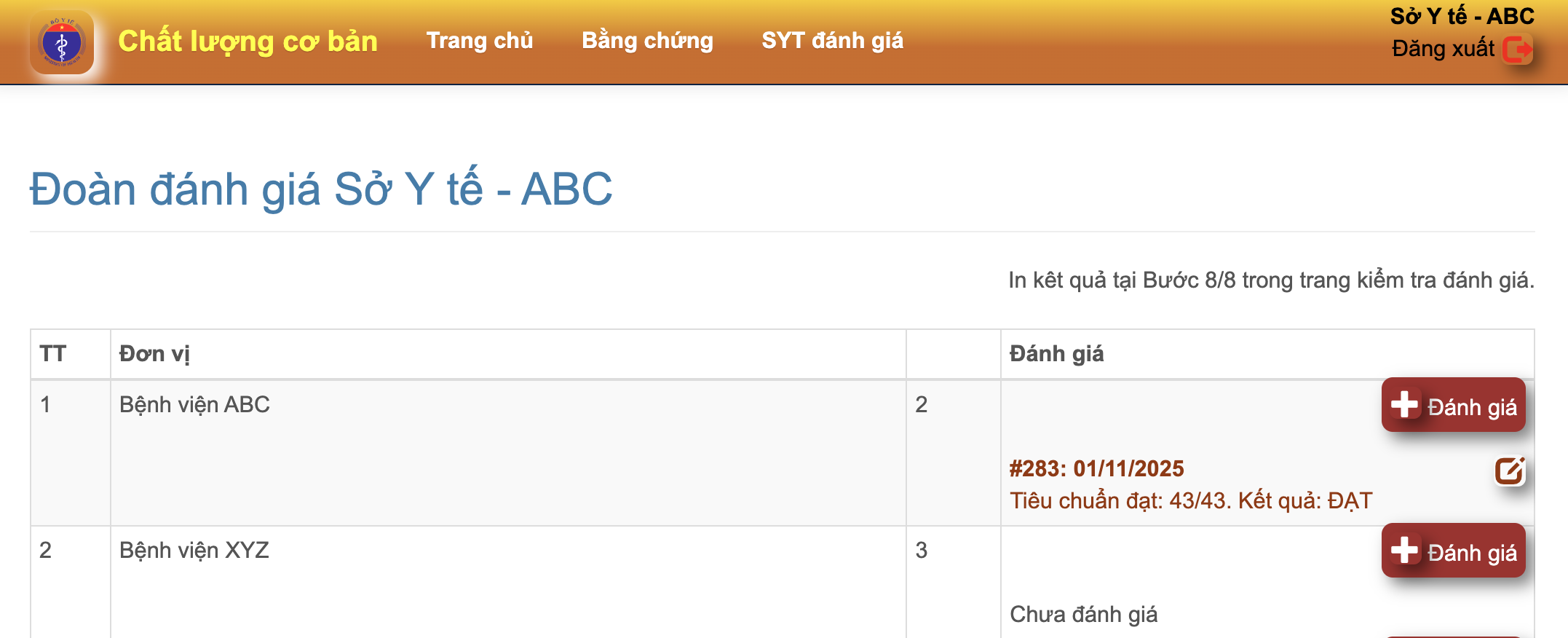Click the Ministry of Health logo icon
1568x638 pixels.
pyautogui.click(x=62, y=42)
